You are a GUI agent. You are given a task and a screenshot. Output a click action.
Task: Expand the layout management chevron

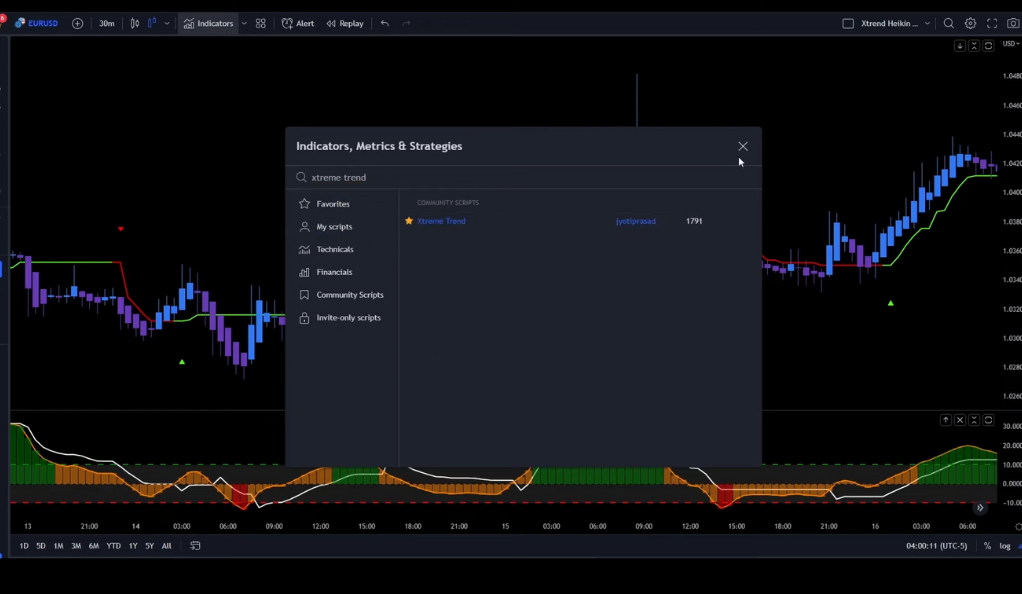(x=927, y=23)
